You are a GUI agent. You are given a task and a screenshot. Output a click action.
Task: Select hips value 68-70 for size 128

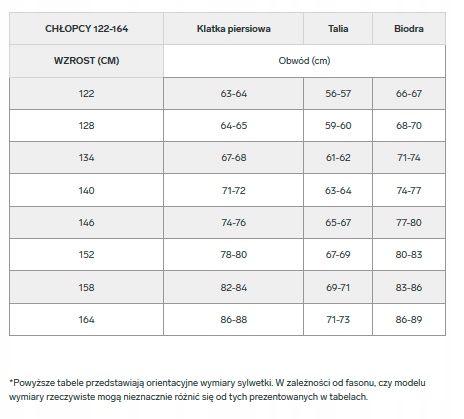409,125
